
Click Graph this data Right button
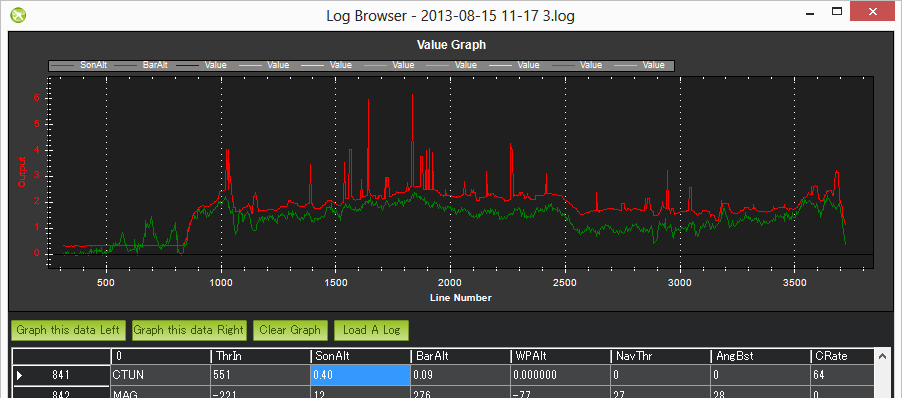point(189,330)
